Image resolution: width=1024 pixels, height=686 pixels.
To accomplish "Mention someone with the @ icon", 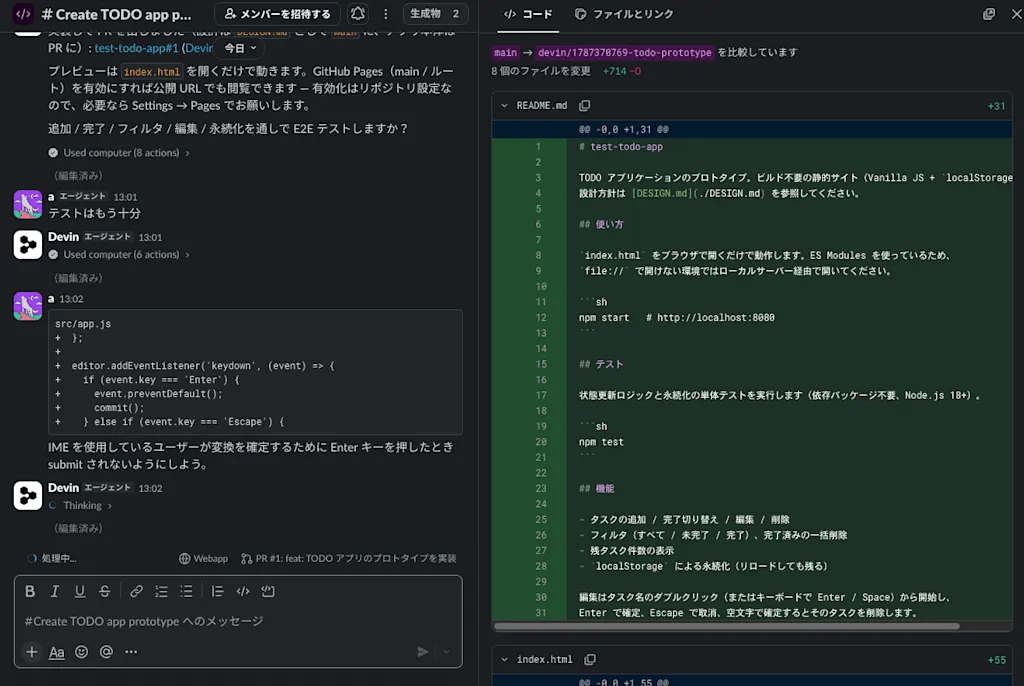I will tap(106, 651).
